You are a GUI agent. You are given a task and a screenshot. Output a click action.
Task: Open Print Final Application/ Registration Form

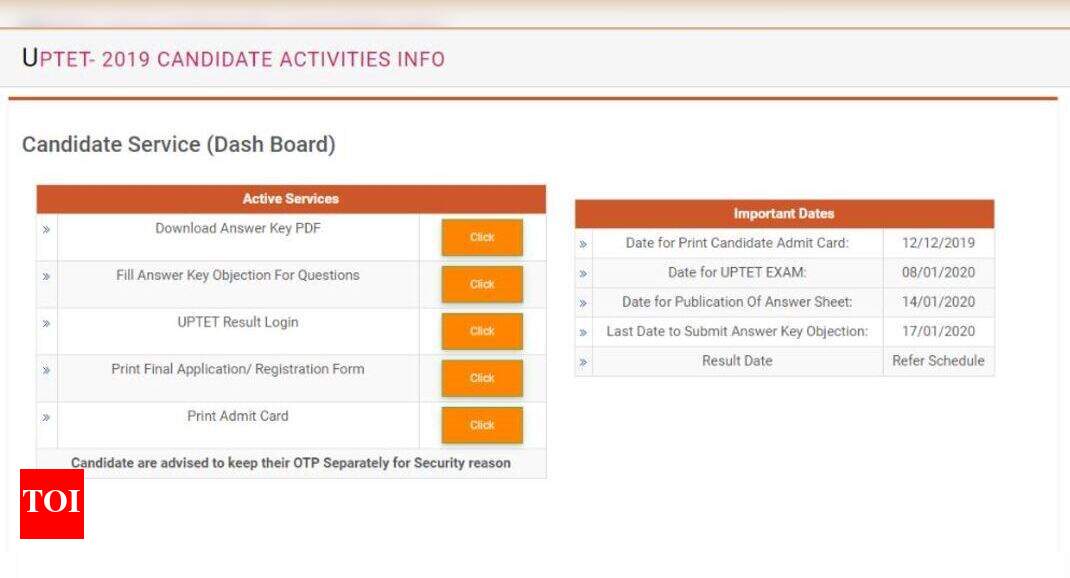tap(481, 378)
